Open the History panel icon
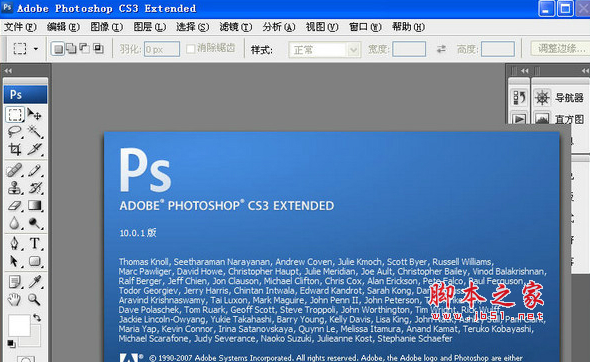Image resolution: width=590 pixels, height=362 pixels. pyautogui.click(x=519, y=98)
